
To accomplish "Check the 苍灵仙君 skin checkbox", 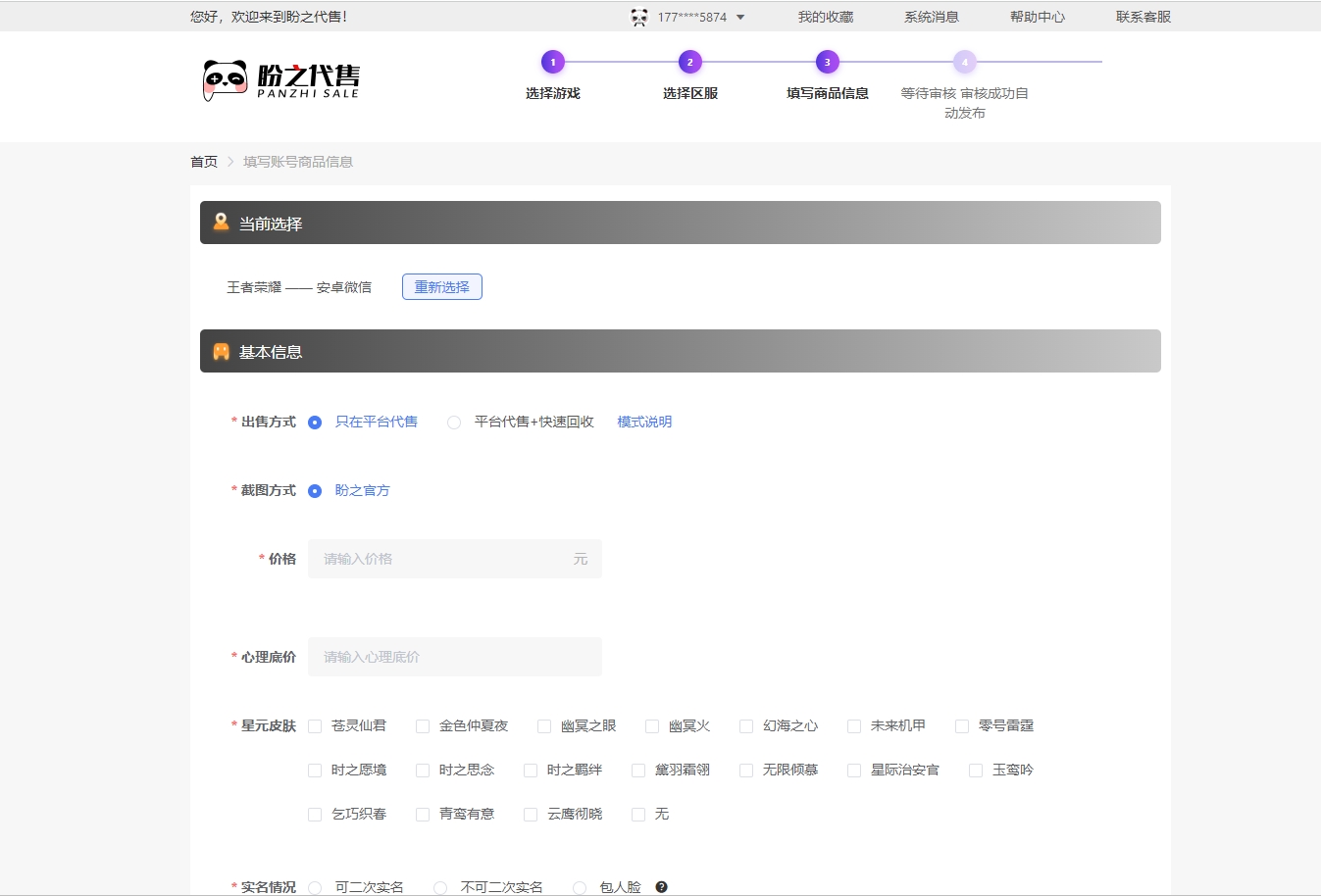I will pos(315,726).
